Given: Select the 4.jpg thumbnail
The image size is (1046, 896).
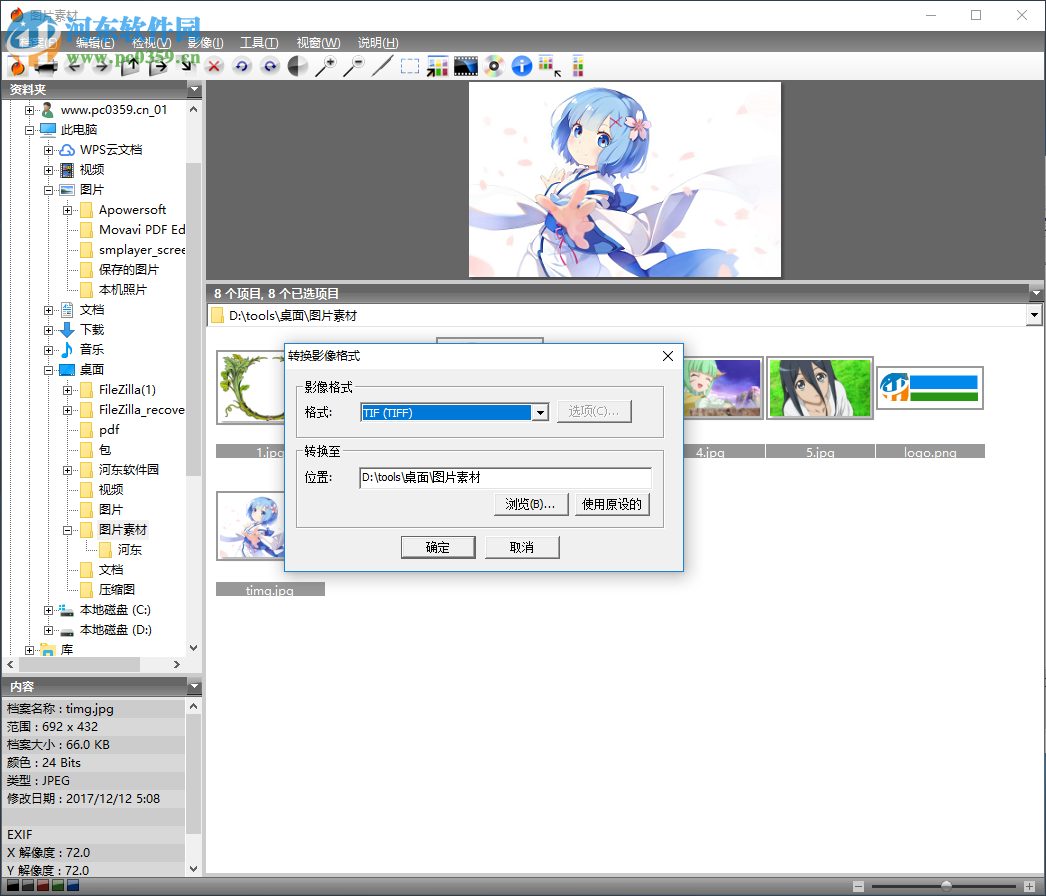Looking at the screenshot, I should click(x=723, y=388).
